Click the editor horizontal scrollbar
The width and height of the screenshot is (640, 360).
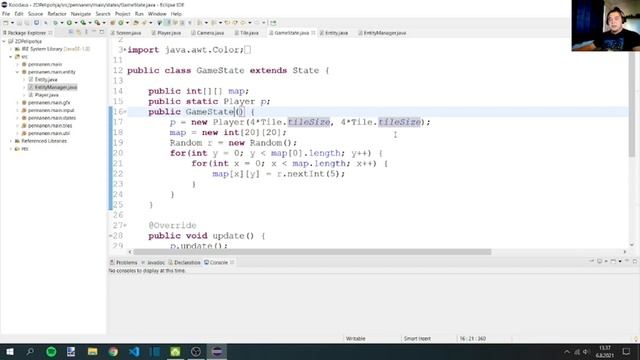[x=312, y=252]
